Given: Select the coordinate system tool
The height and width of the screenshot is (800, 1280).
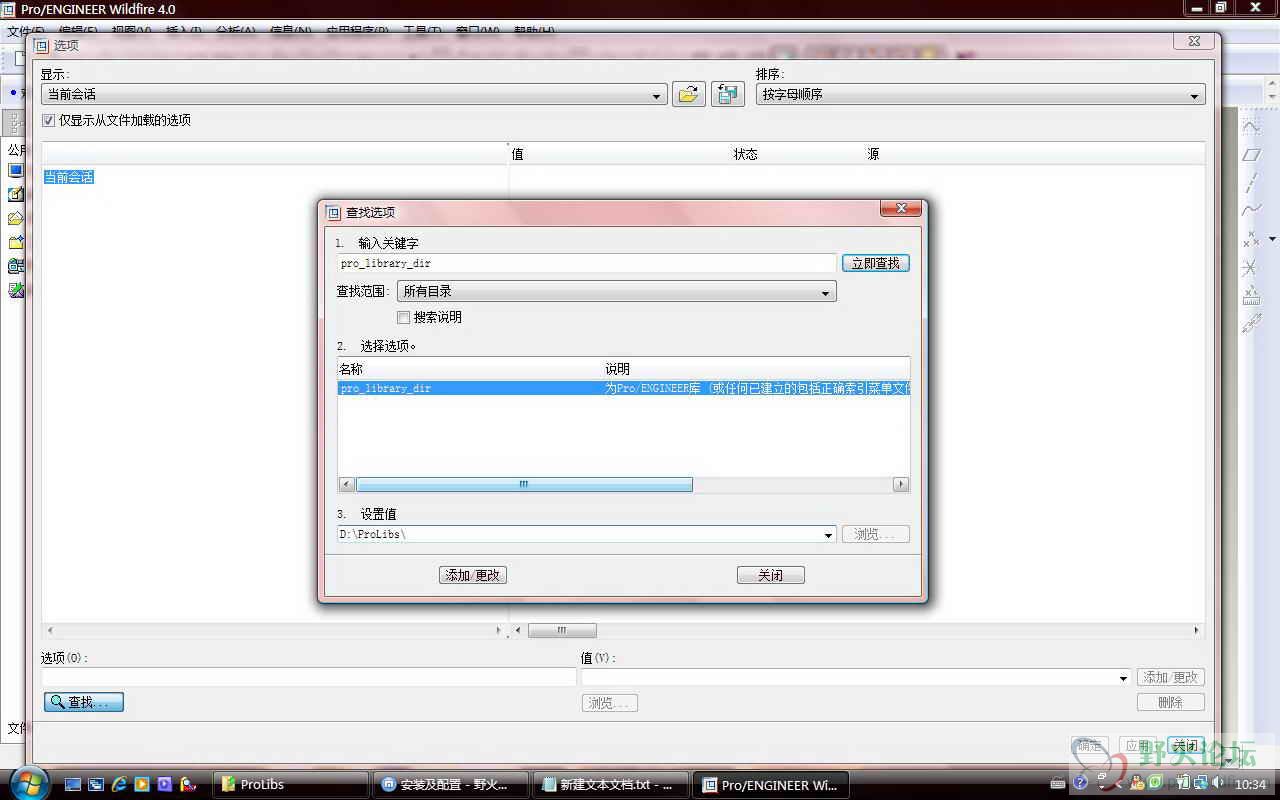Looking at the screenshot, I should pos(1251,268).
